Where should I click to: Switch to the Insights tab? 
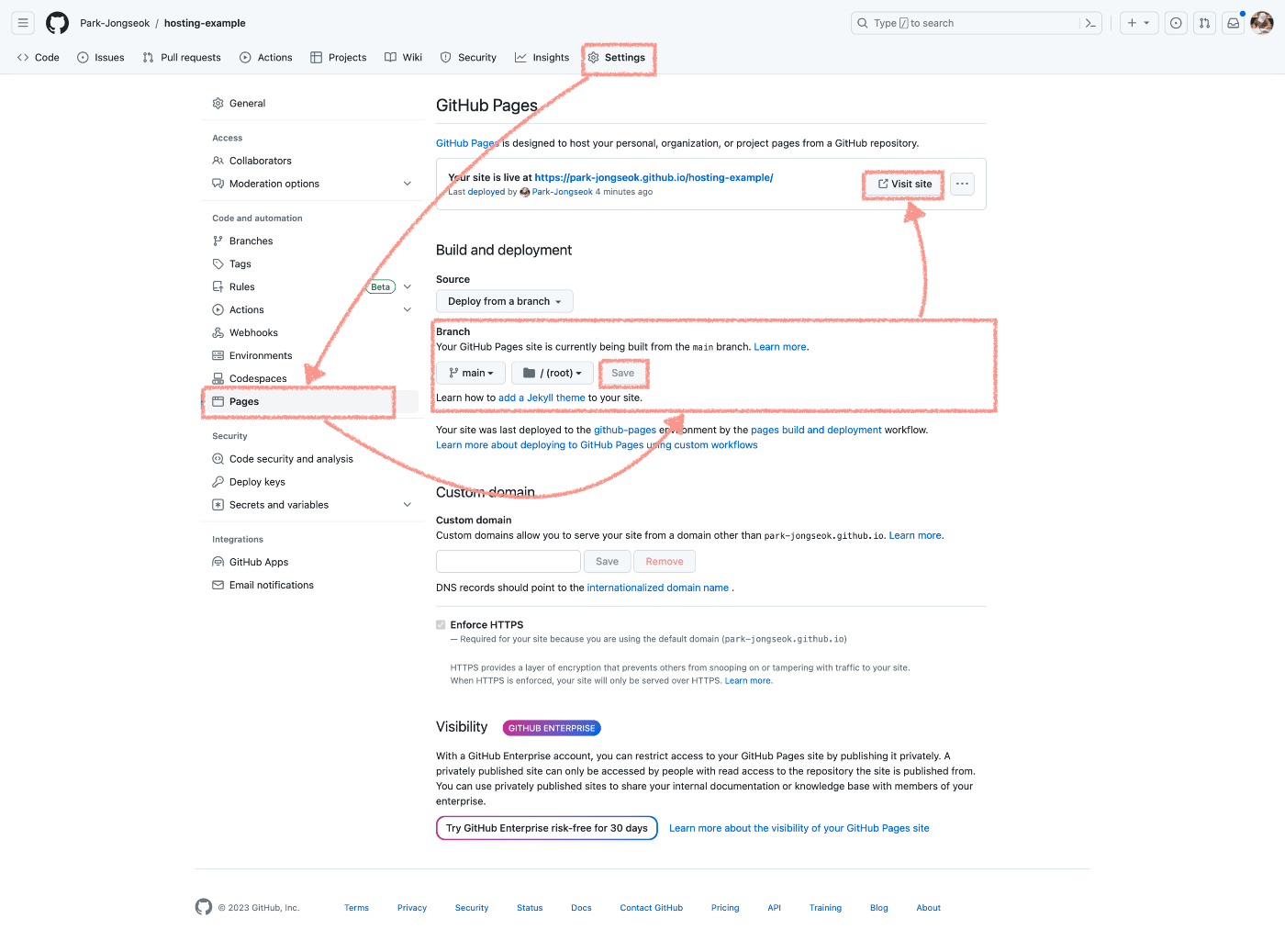542,57
